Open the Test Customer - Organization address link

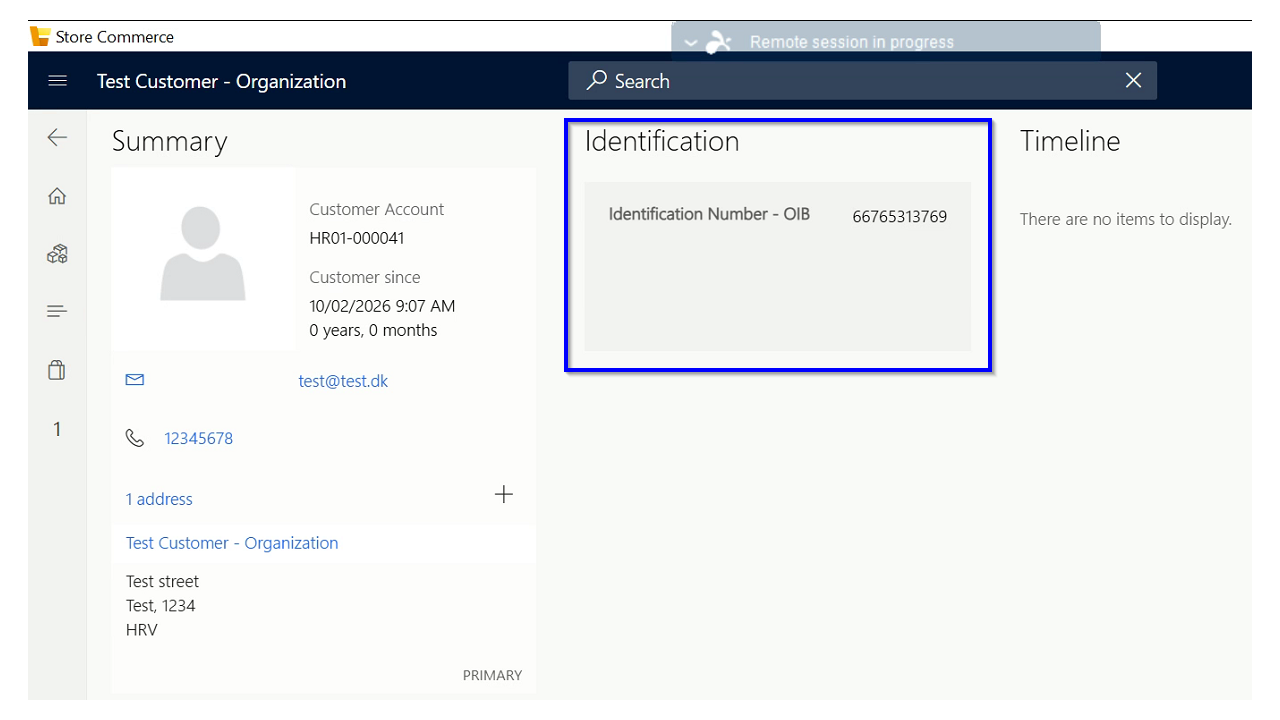coord(232,543)
